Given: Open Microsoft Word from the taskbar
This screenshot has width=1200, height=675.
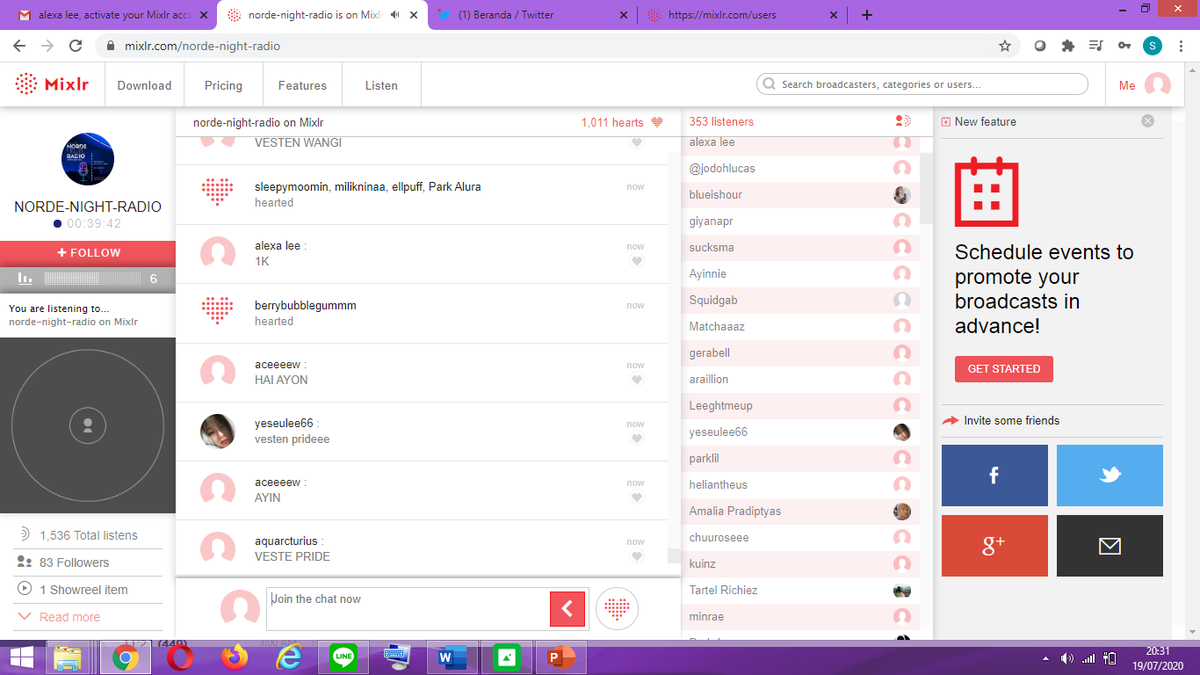Looking at the screenshot, I should click(x=452, y=658).
